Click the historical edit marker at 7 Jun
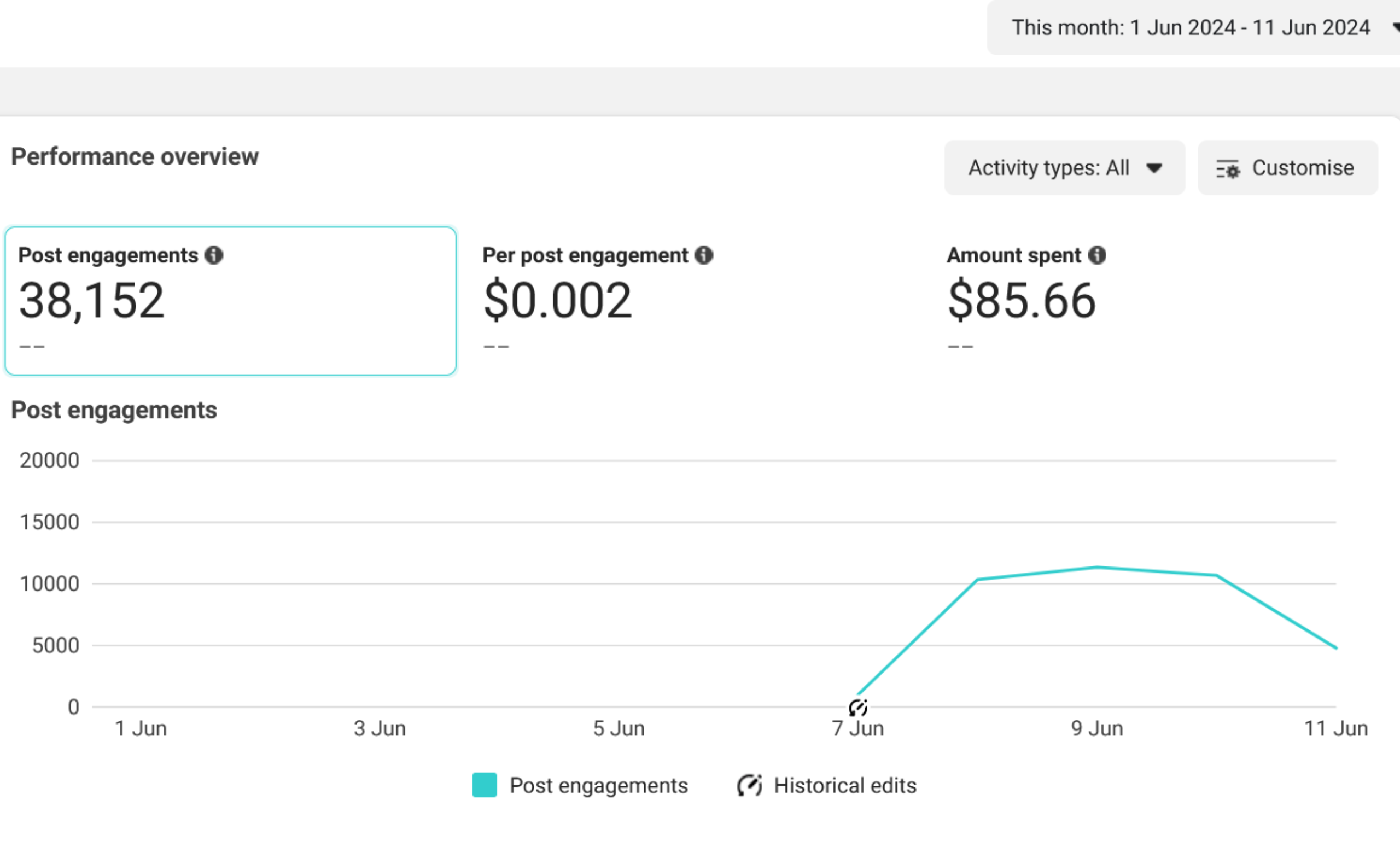The image size is (1400, 841). click(x=857, y=707)
